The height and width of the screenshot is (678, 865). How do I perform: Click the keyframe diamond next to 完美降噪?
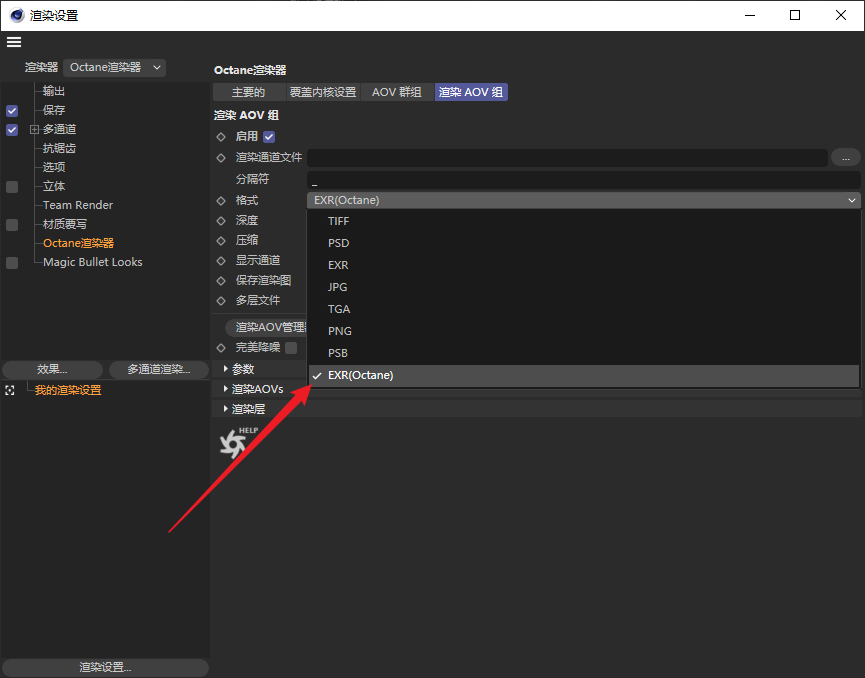[x=221, y=348]
